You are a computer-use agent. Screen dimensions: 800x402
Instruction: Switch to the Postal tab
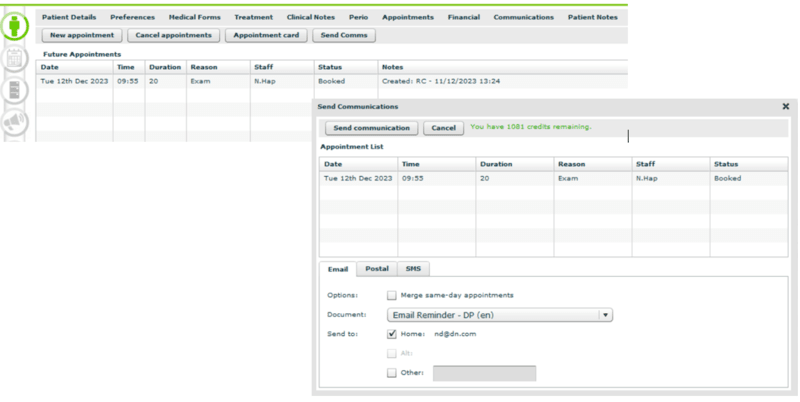pos(376,269)
